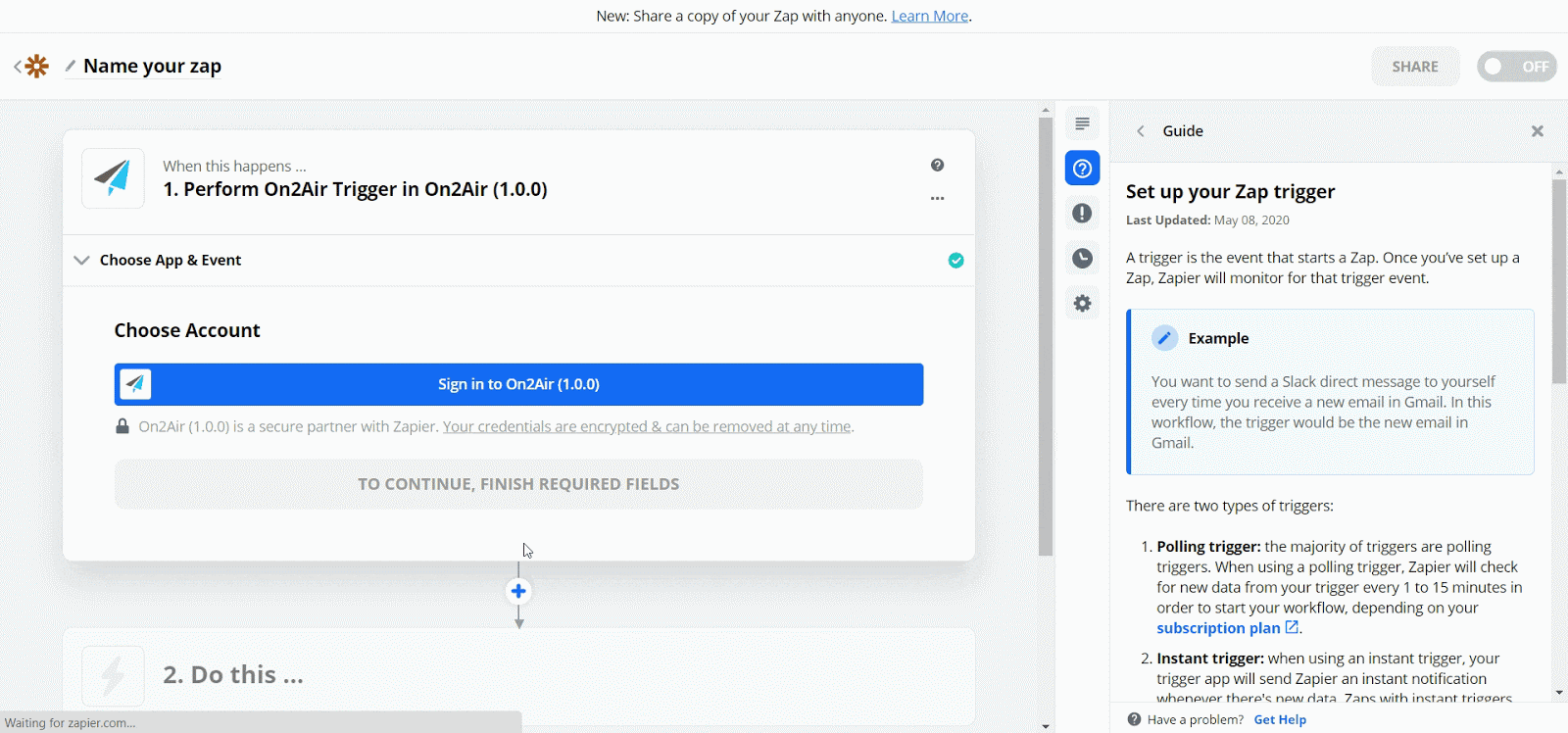Go back using Guide panel chevron

(x=1141, y=131)
